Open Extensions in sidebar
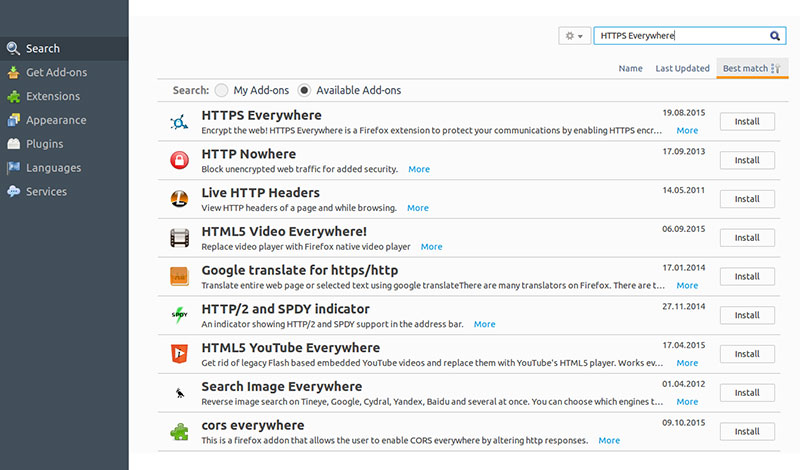Viewport: 800px width, 470px height. [x=64, y=96]
